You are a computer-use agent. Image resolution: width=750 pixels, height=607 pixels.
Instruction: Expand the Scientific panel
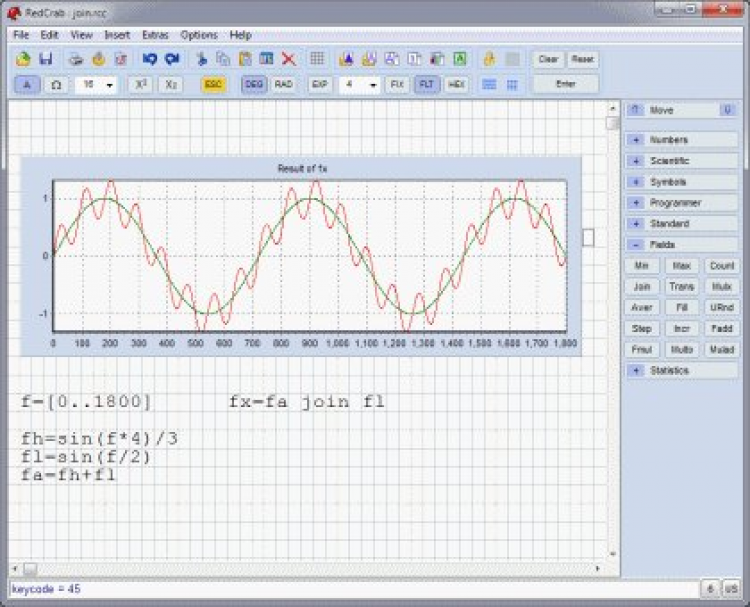(x=681, y=161)
